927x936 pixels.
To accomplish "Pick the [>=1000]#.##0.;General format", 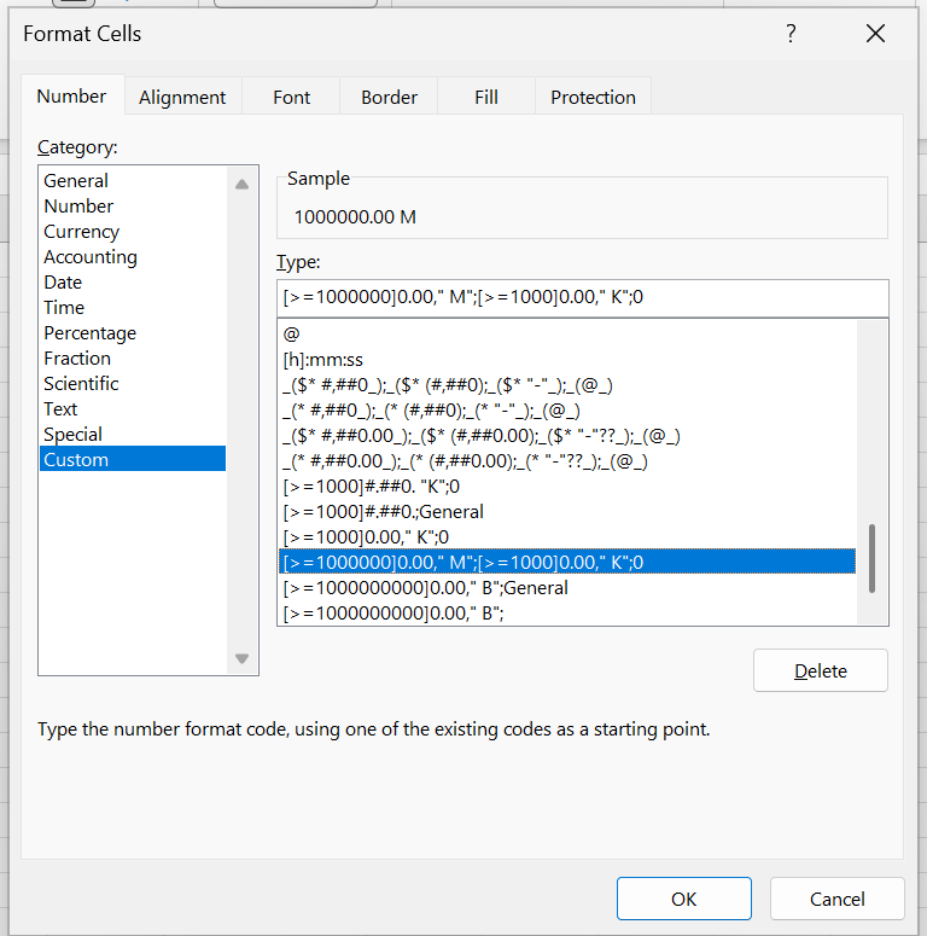I will [x=567, y=512].
